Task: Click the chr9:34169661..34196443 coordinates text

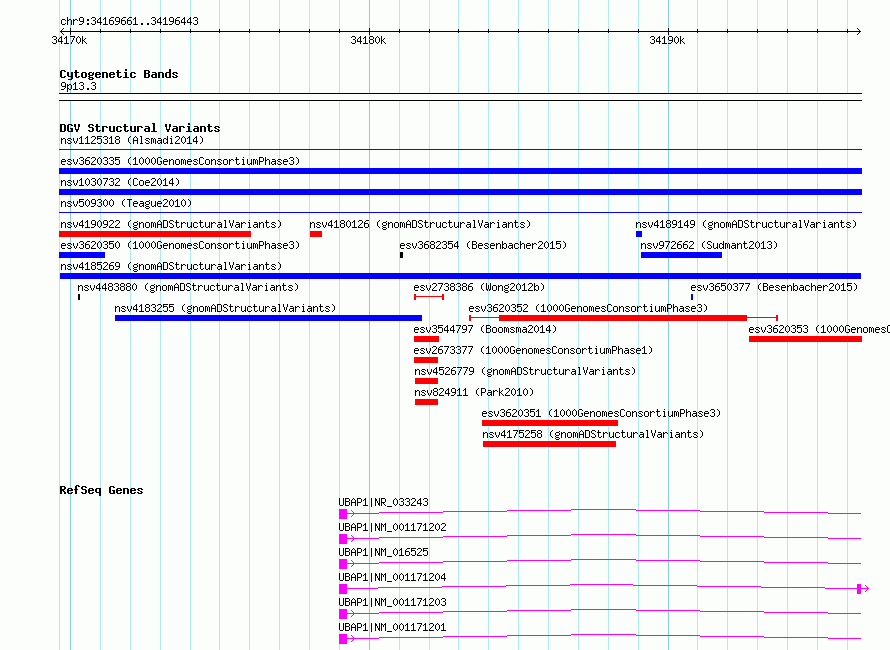Action: (129, 22)
